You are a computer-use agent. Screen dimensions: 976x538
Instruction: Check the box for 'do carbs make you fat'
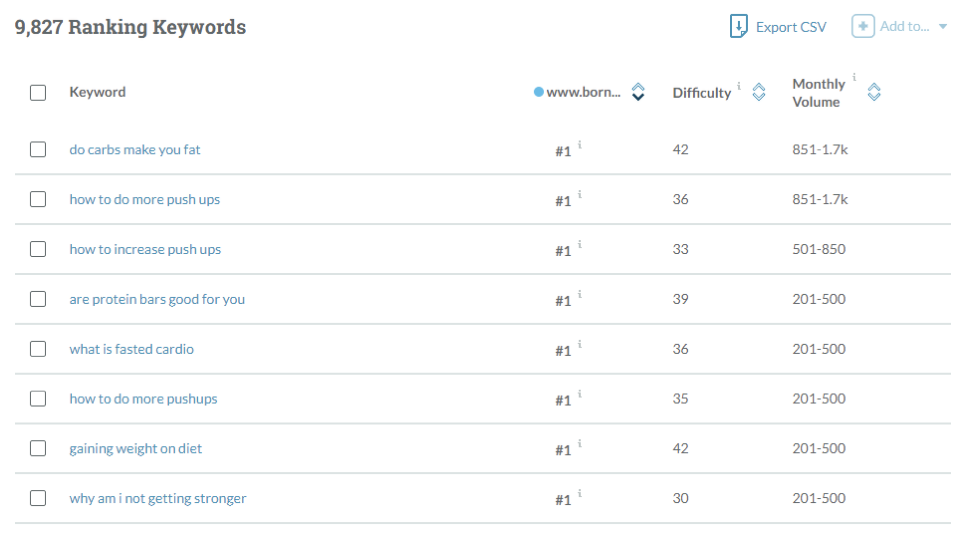coord(38,149)
